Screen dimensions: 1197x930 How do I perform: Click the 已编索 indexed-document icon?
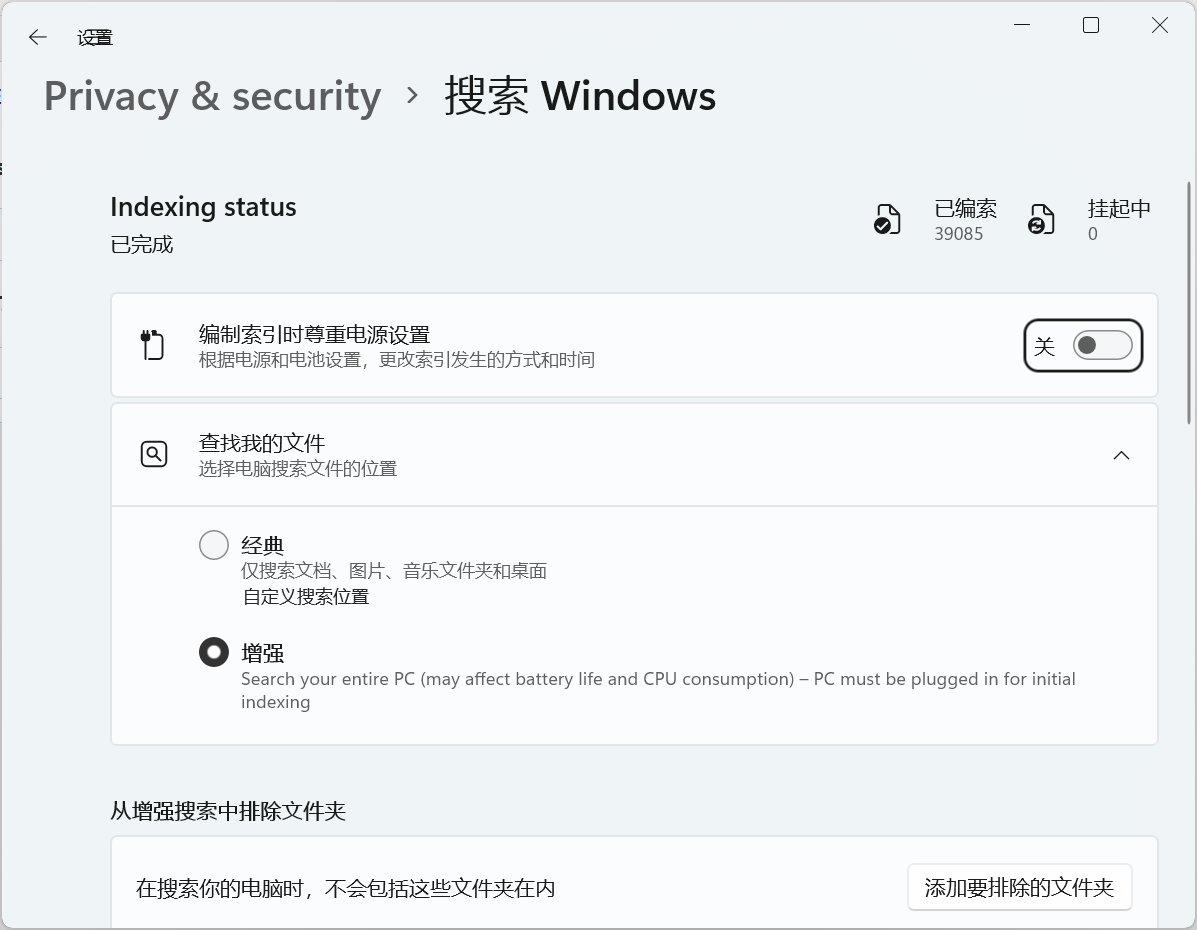click(x=886, y=219)
